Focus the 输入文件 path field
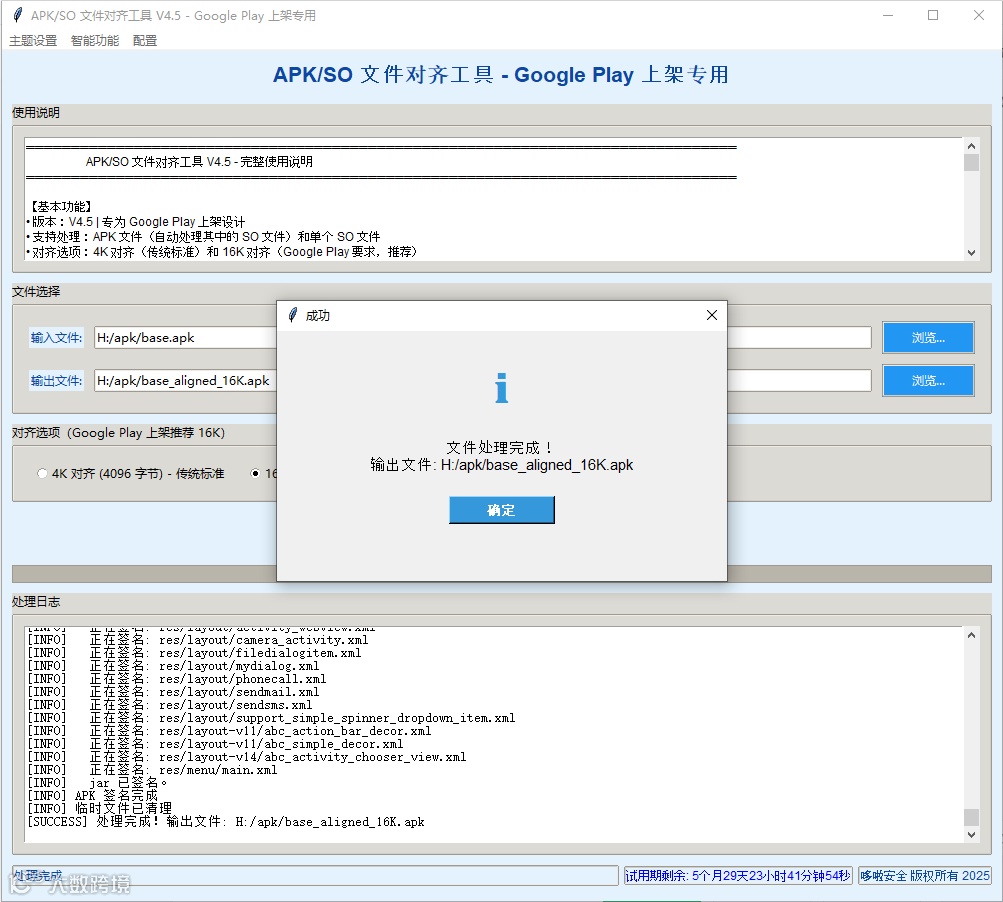 pyautogui.click(x=482, y=337)
